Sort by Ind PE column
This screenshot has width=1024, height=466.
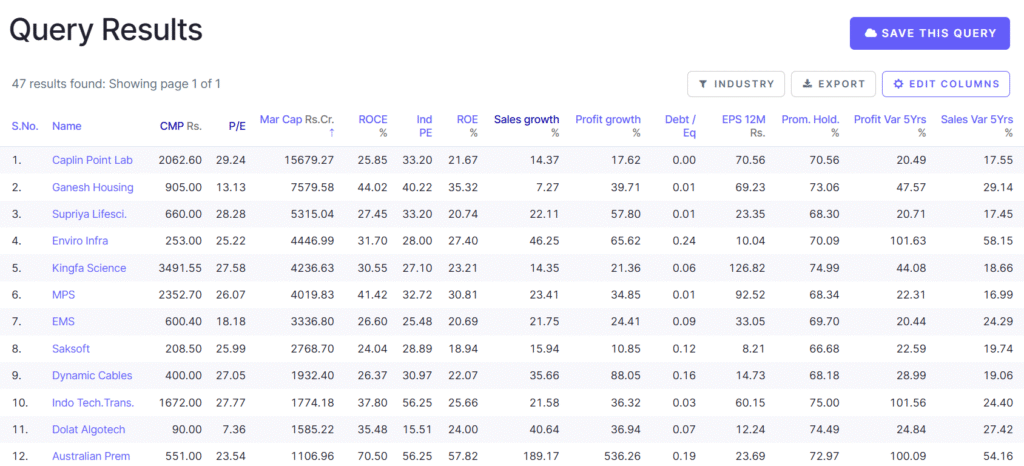coord(424,126)
